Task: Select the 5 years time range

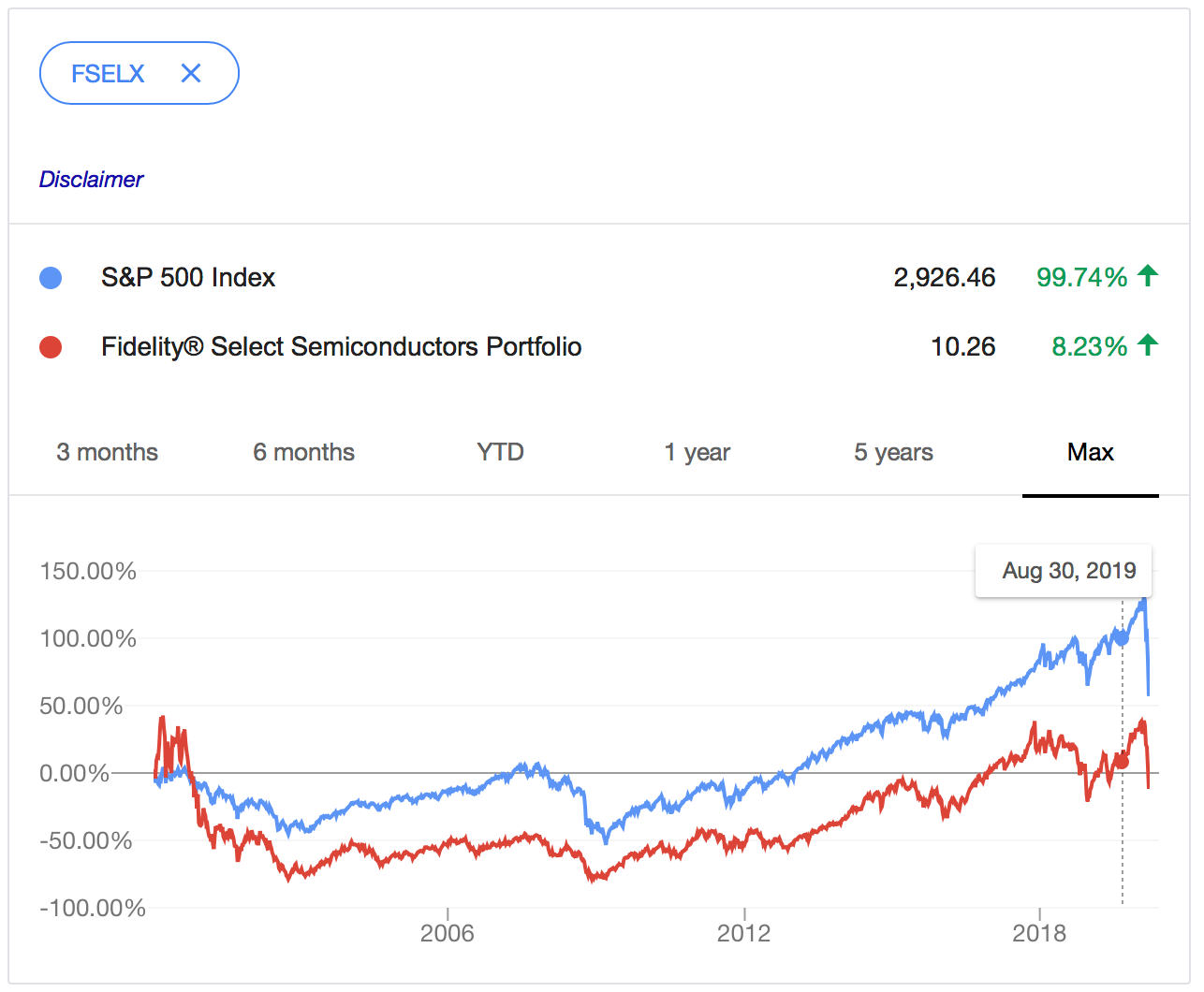Action: tap(892, 452)
